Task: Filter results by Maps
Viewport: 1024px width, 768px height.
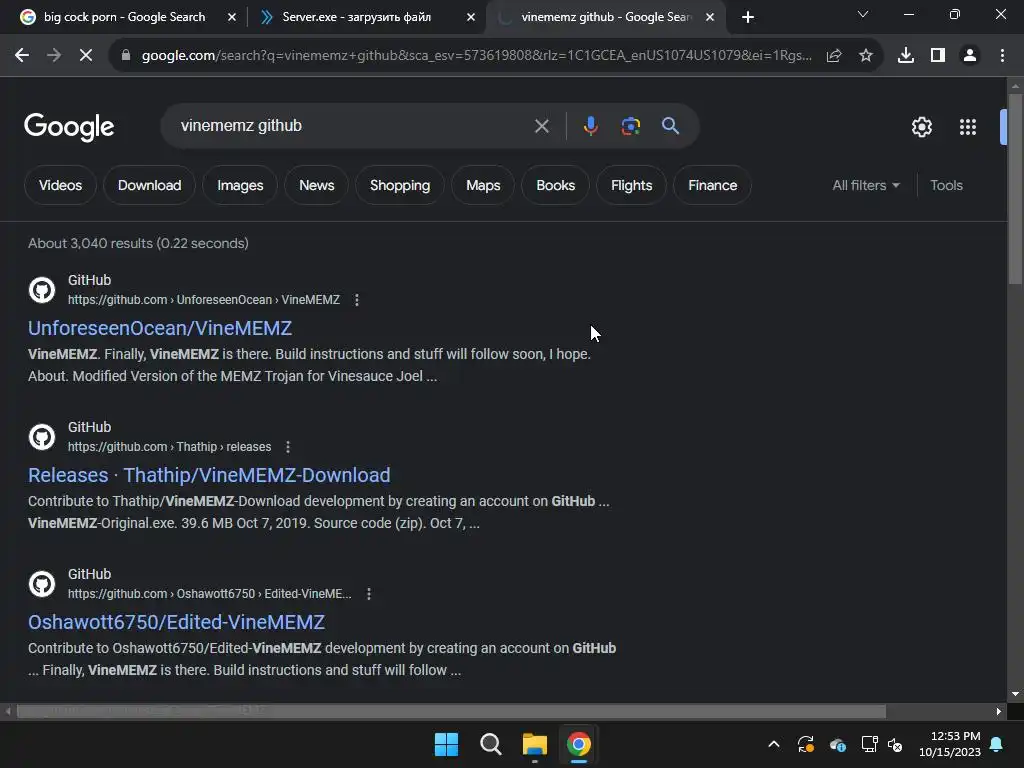Action: [x=483, y=185]
